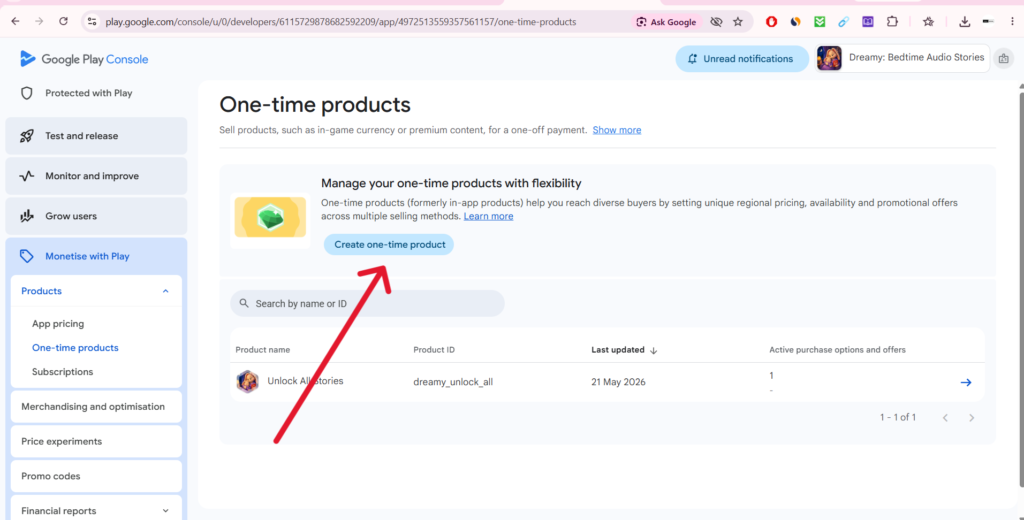This screenshot has height=520, width=1024.
Task: Select One-time products in sidebar
Action: tap(75, 348)
